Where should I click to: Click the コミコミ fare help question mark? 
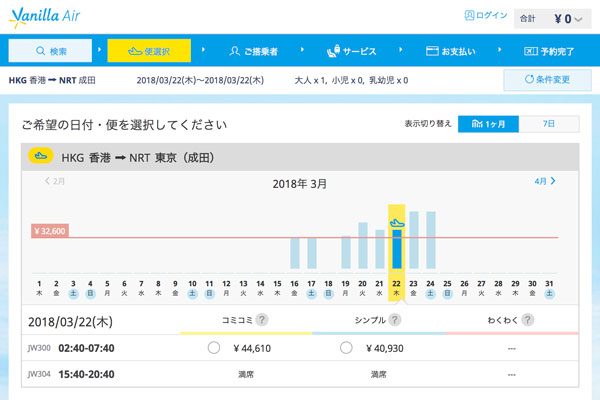(262, 320)
